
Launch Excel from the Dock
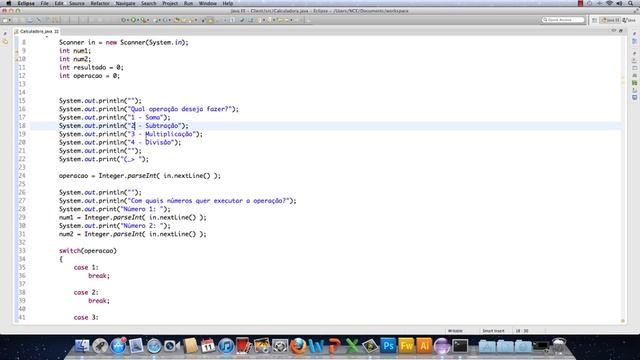[352, 346]
